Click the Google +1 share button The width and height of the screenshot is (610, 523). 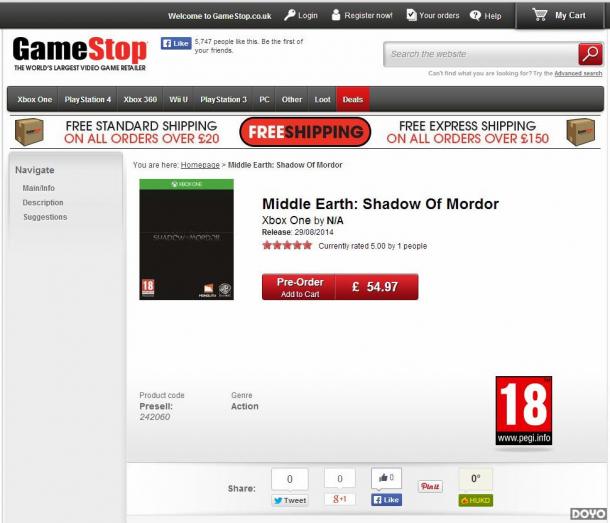(x=340, y=499)
